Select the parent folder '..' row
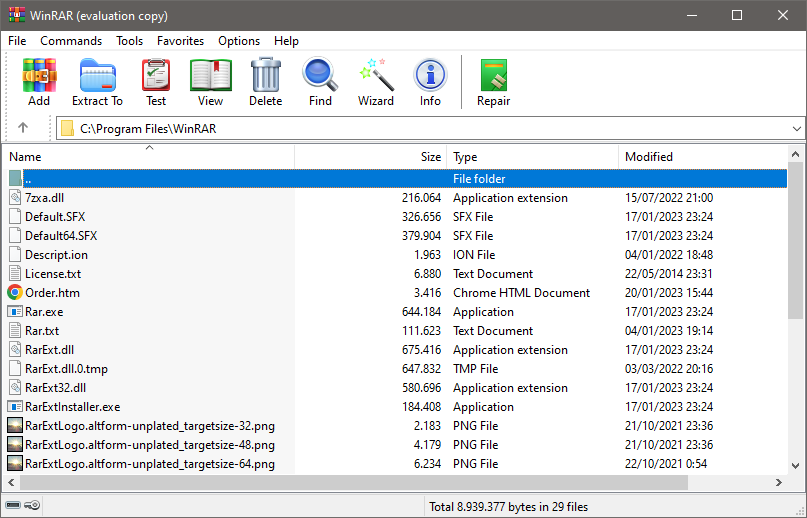The height and width of the screenshot is (518, 807). pyautogui.click(x=395, y=179)
